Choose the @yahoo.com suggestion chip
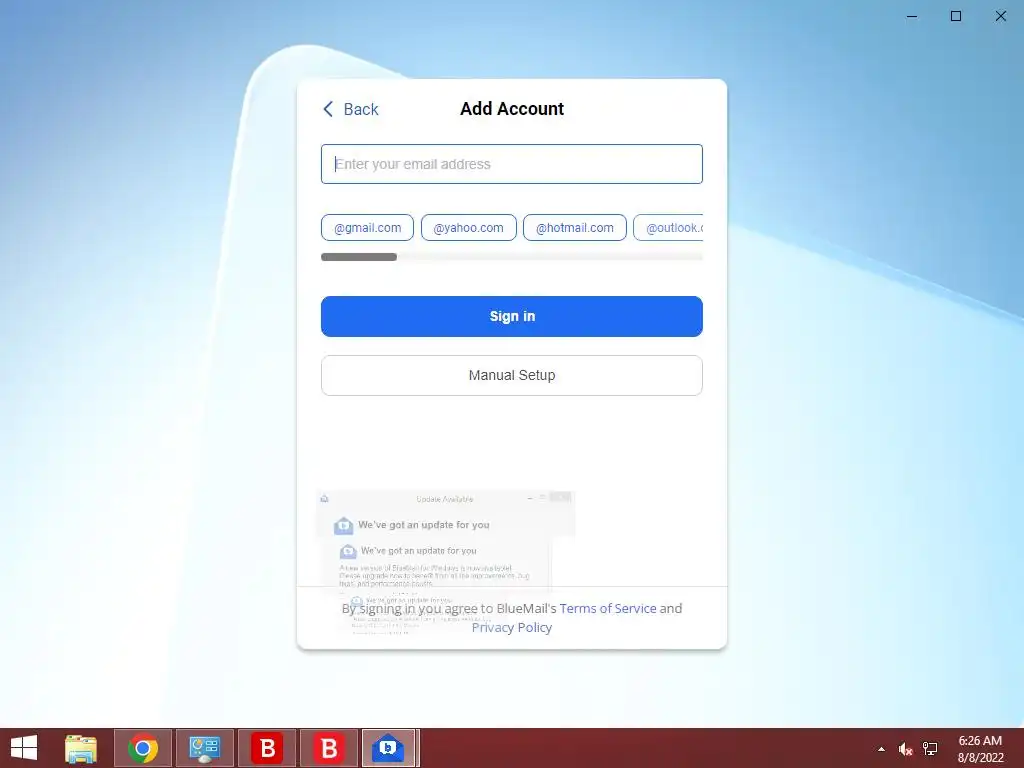The width and height of the screenshot is (1024, 768). point(468,228)
